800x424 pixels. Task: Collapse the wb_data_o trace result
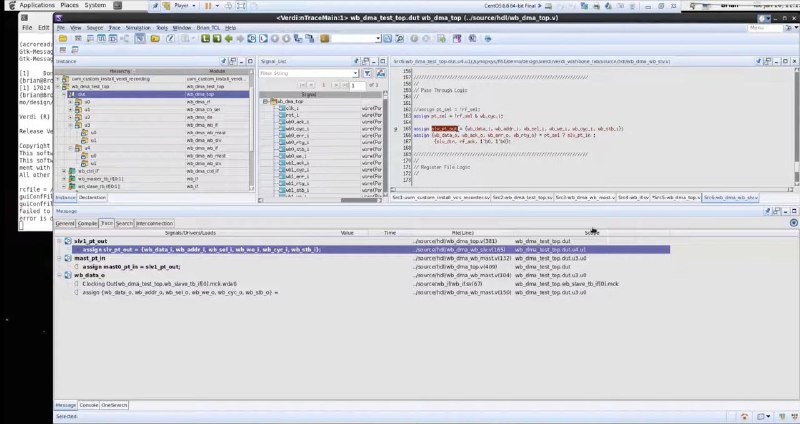tap(59, 275)
